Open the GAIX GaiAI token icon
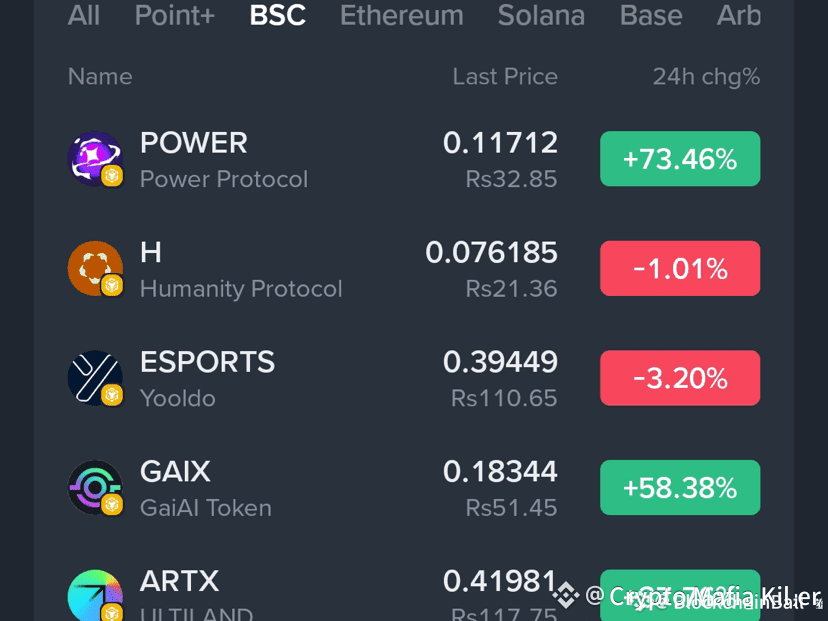The image size is (828, 621). click(95, 487)
